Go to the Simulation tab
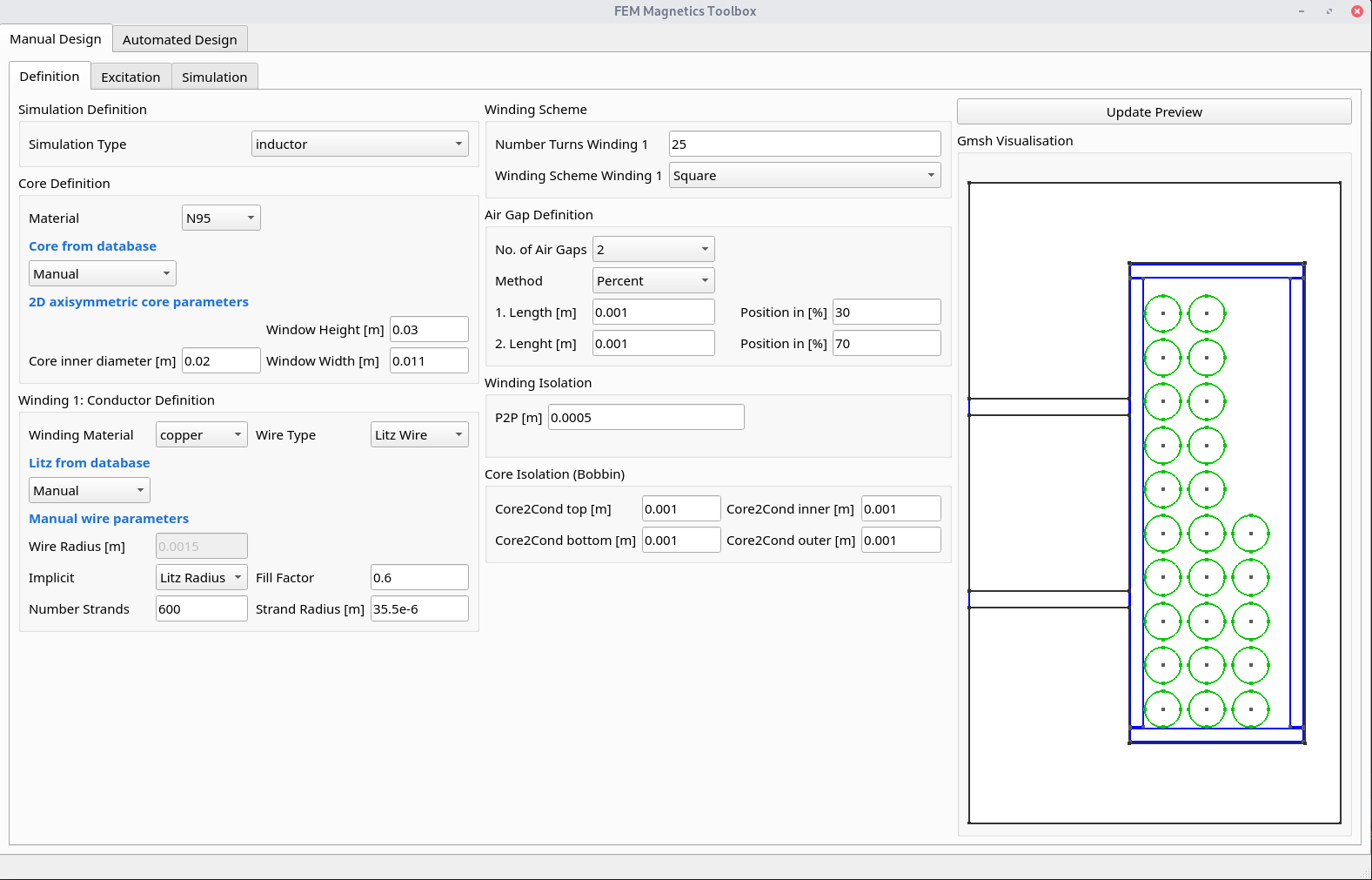1372x880 pixels. tap(215, 77)
